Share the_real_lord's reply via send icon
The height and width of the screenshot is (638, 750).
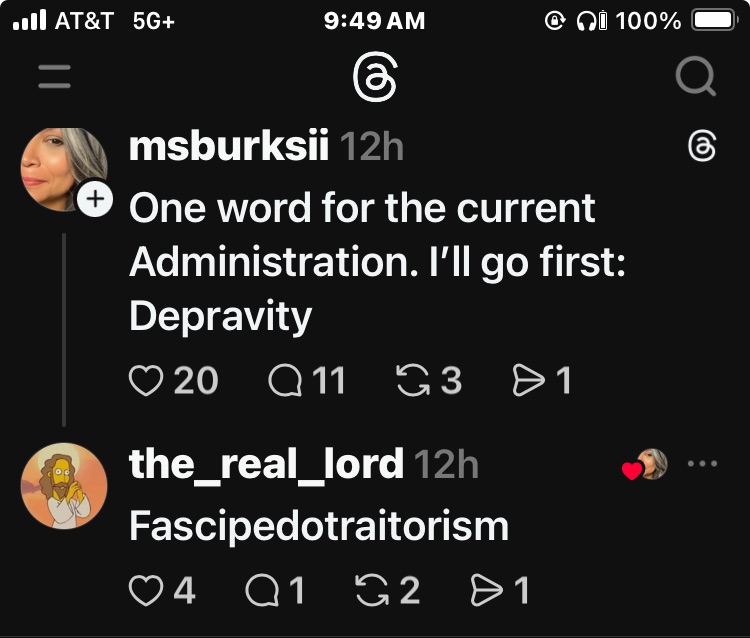tap(485, 591)
